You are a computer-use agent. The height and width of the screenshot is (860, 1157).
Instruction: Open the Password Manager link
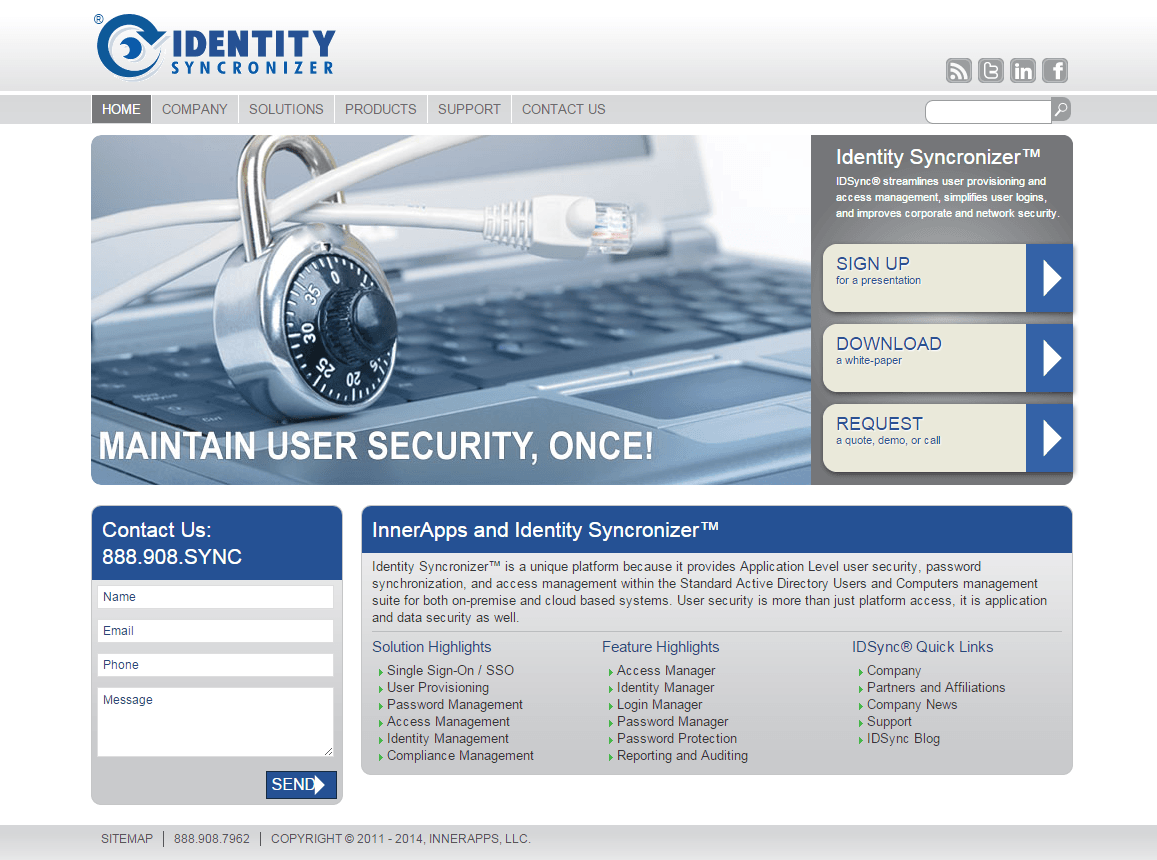pos(672,721)
